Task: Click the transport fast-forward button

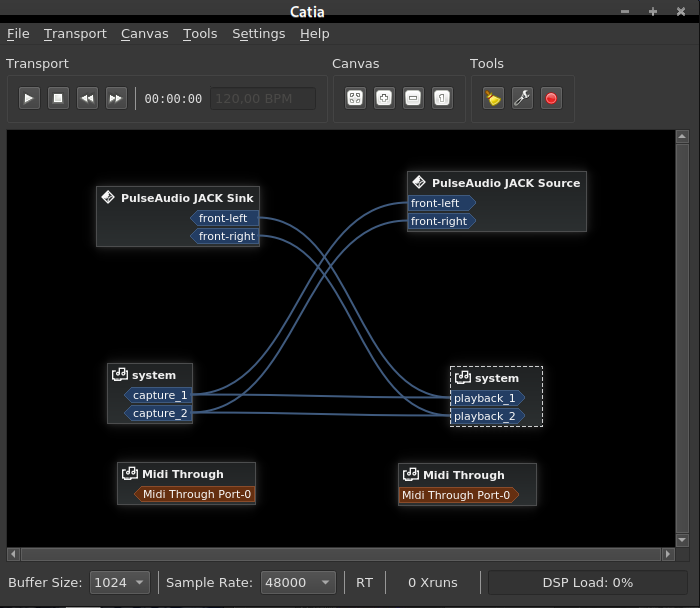Action: point(116,98)
